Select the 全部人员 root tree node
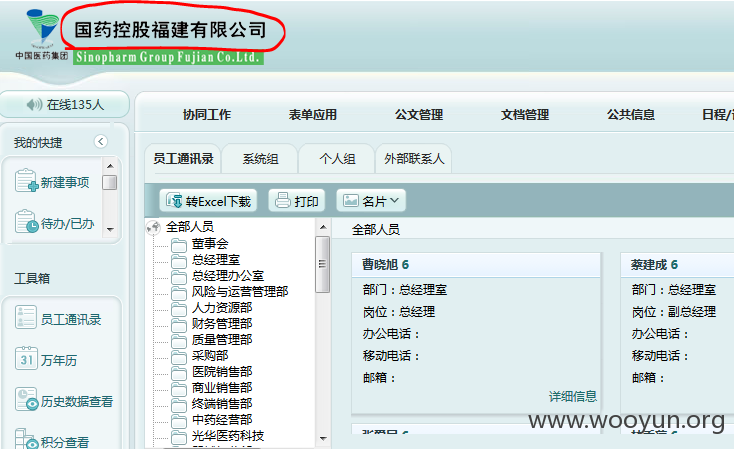Image resolution: width=734 pixels, height=449 pixels. (x=190, y=227)
